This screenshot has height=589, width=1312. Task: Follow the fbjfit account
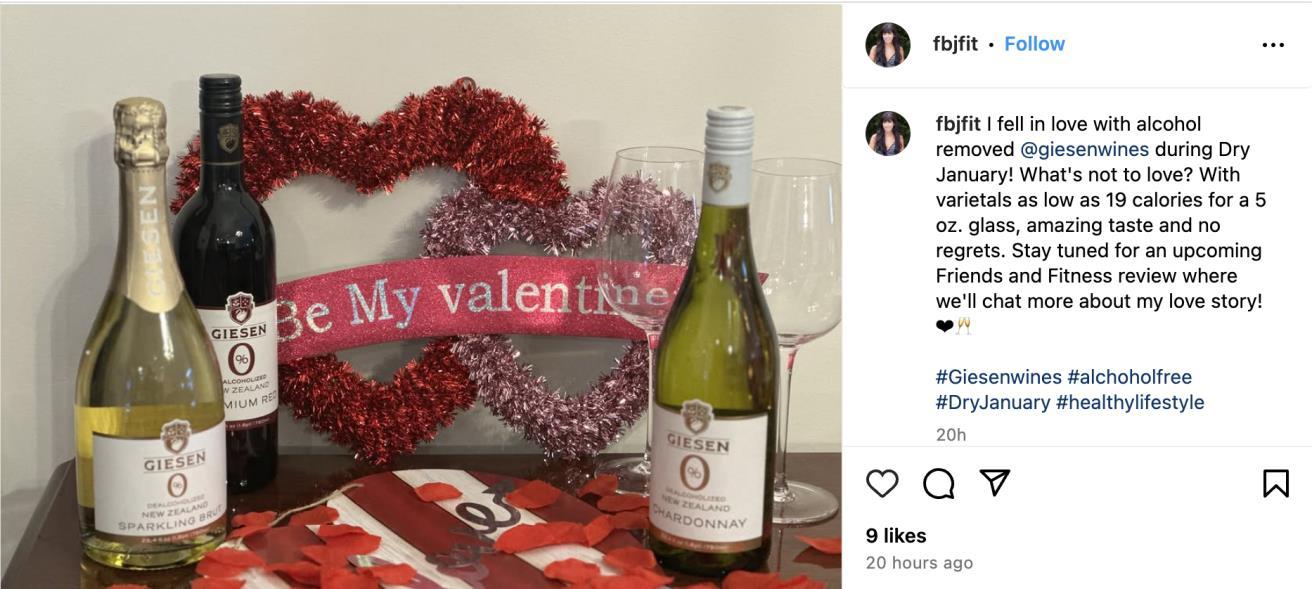point(1034,44)
